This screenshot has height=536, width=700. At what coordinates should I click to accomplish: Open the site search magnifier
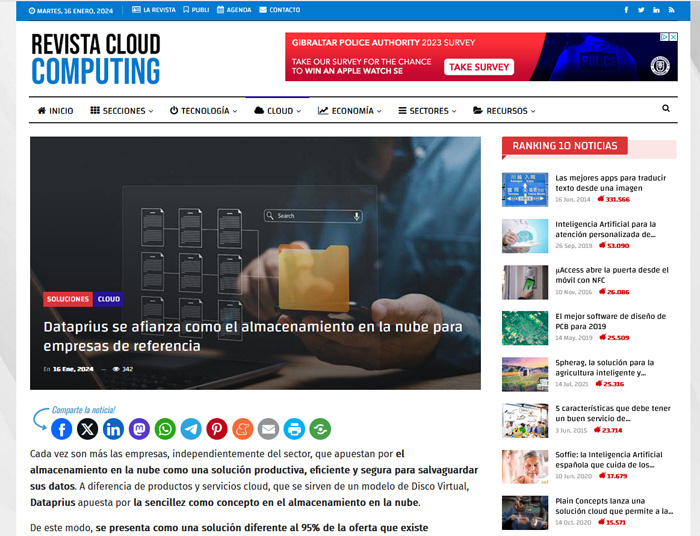click(x=666, y=108)
